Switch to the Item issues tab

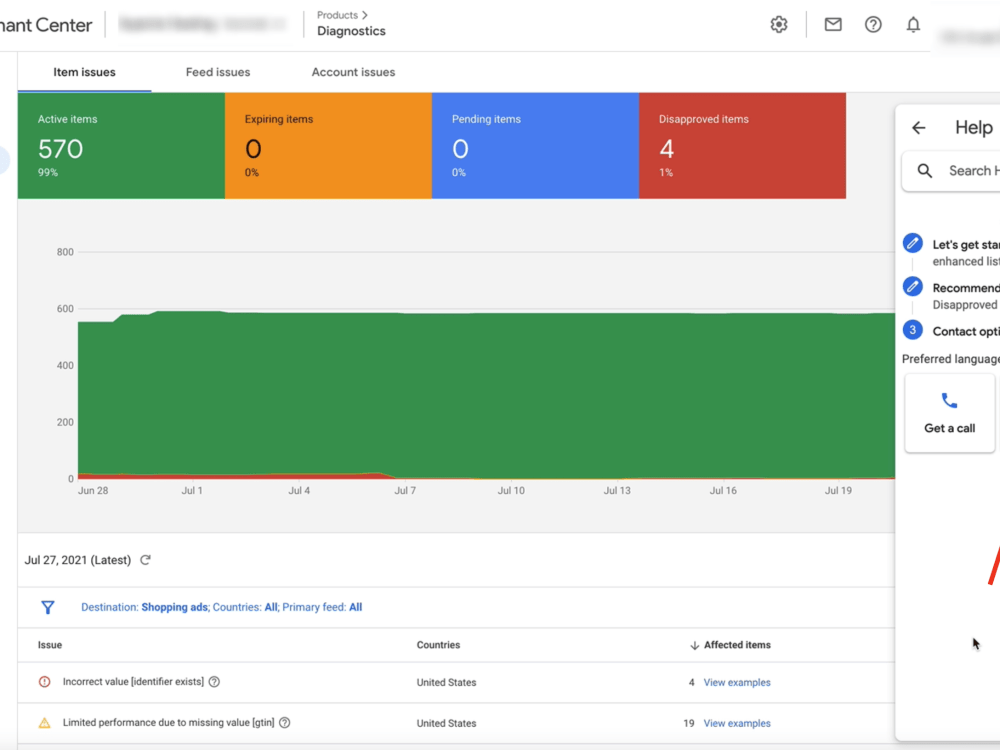click(84, 72)
